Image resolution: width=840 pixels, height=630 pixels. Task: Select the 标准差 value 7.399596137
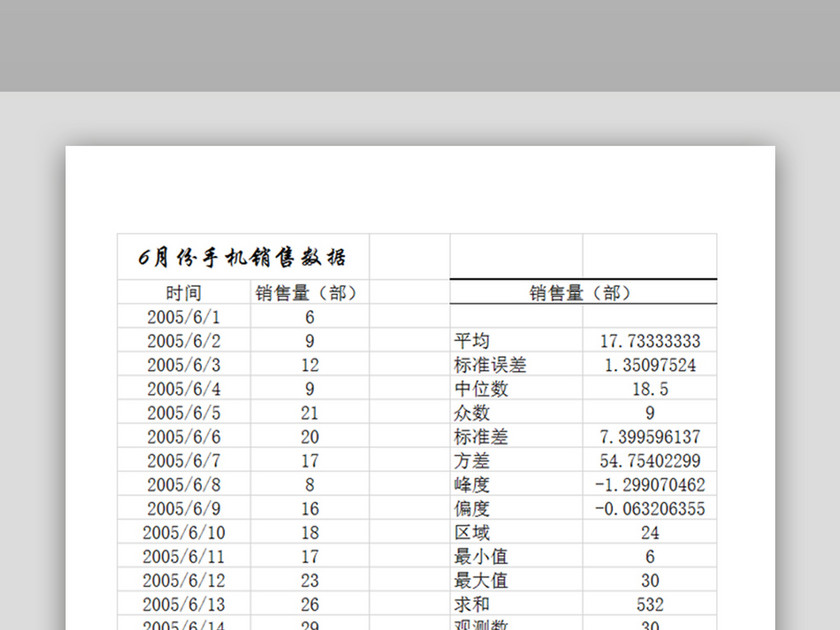click(650, 437)
